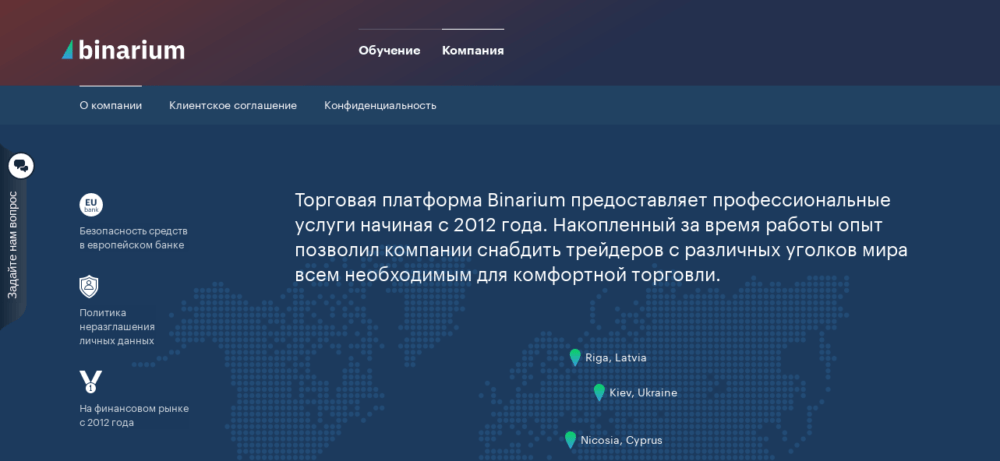Viewport: 1000px width, 461px height.
Task: Open the Задайте нам вопрос side tab
Action: [13, 245]
